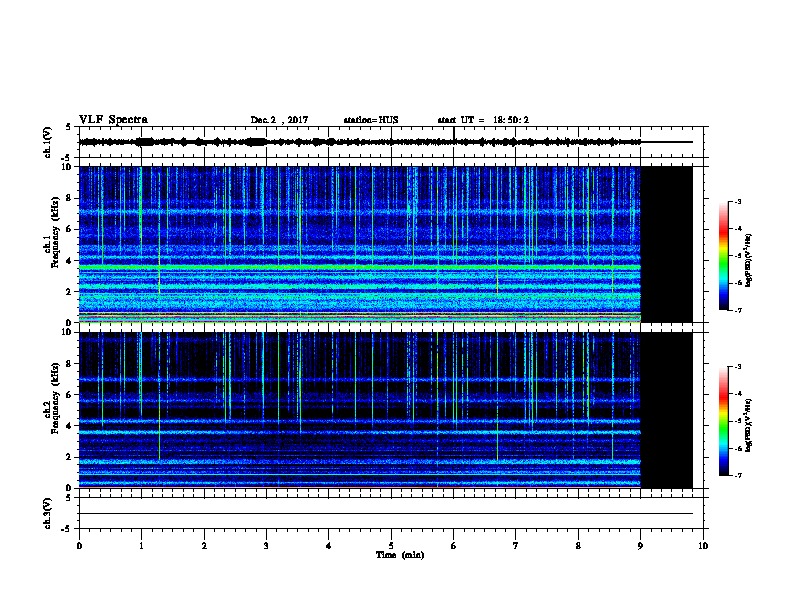Screen dimensions: 792x612
Task: Click the x-axis tick label '10' under Time axis
Action: click(x=703, y=545)
